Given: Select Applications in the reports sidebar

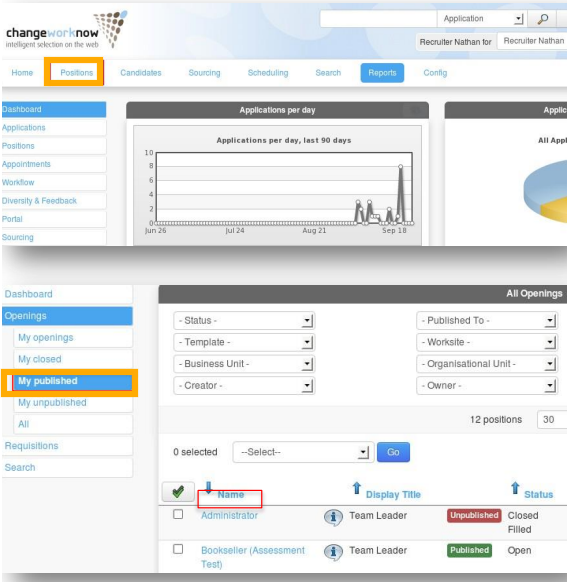Looking at the screenshot, I should (54, 128).
